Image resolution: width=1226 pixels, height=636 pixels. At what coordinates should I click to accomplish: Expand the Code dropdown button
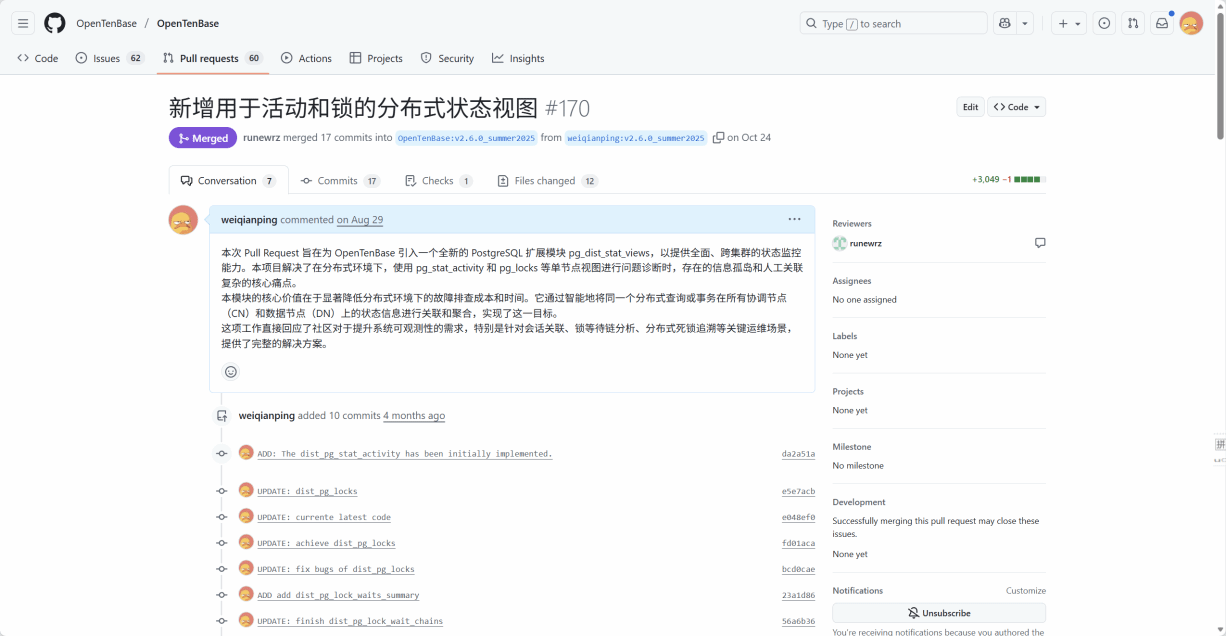coord(1016,107)
